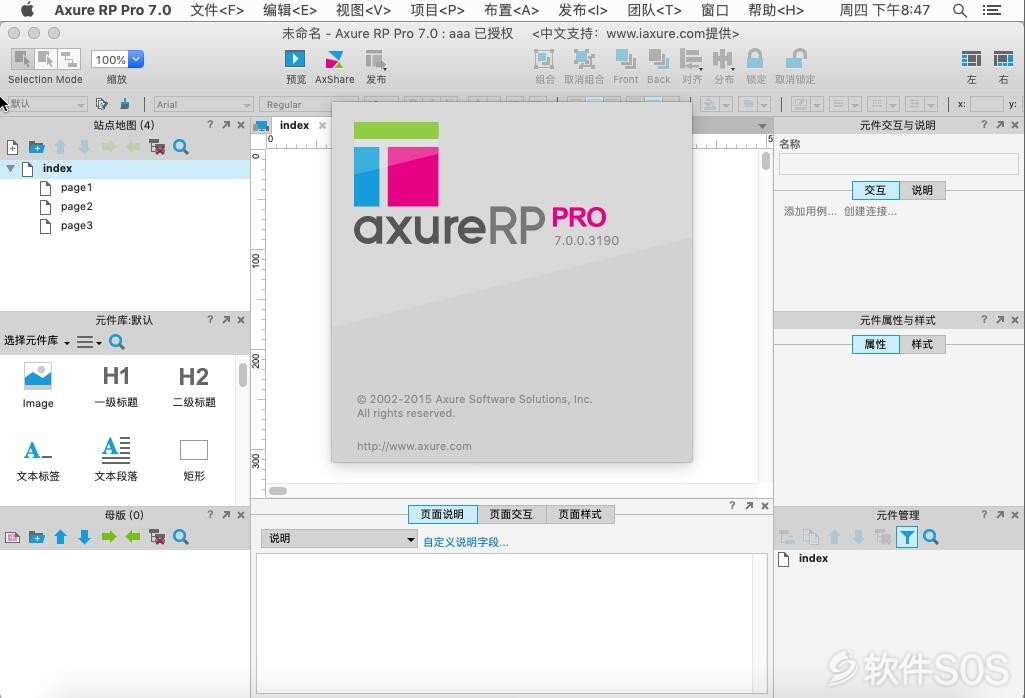Viewport: 1025px width, 698px height.
Task: Select the Paragraph (文本段落) widget
Action: tap(116, 459)
